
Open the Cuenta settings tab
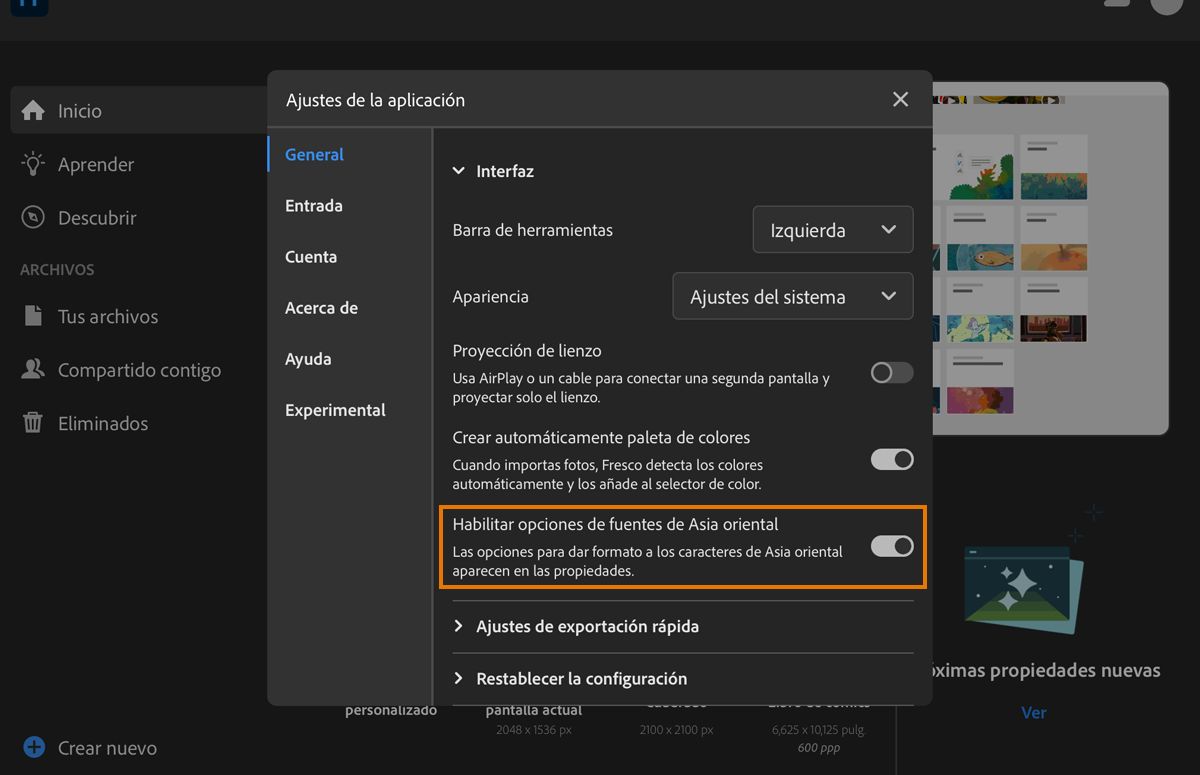coord(311,256)
